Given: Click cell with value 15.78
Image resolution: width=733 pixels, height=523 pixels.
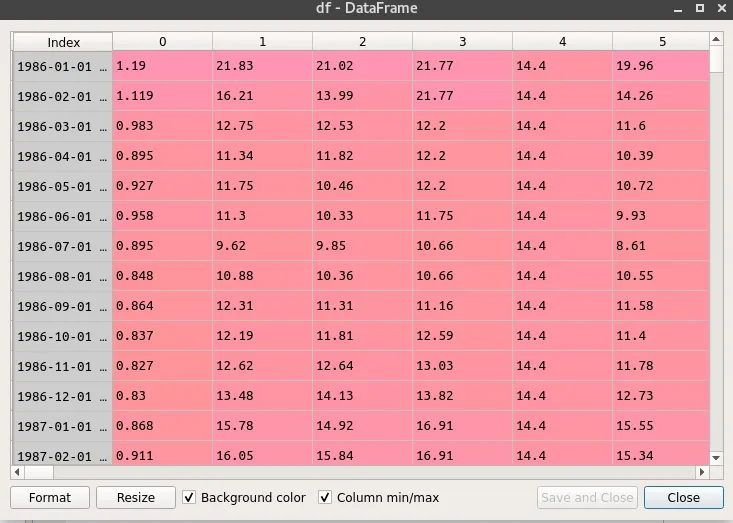Looking at the screenshot, I should (x=262, y=426).
